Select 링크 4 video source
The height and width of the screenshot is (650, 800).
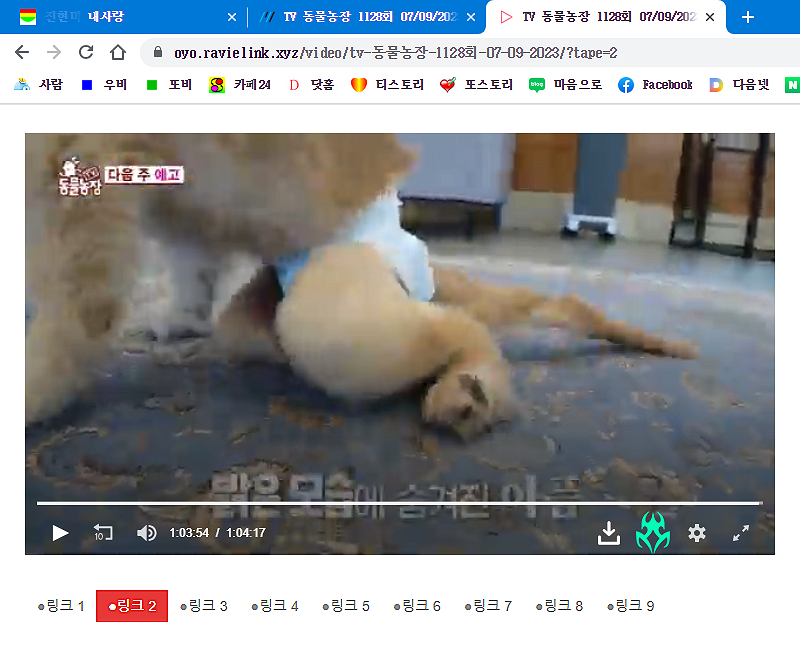274,606
